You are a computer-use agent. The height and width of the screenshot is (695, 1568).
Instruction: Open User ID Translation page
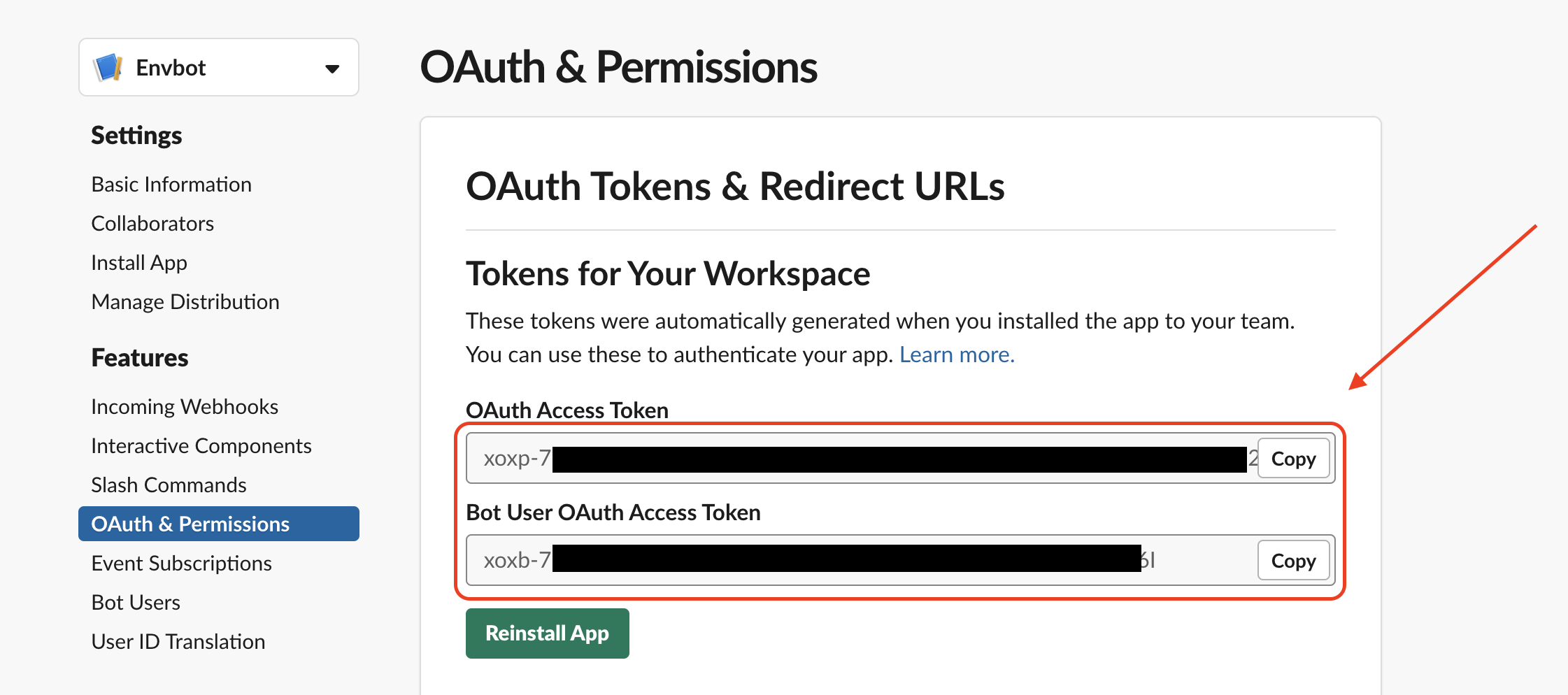point(178,642)
